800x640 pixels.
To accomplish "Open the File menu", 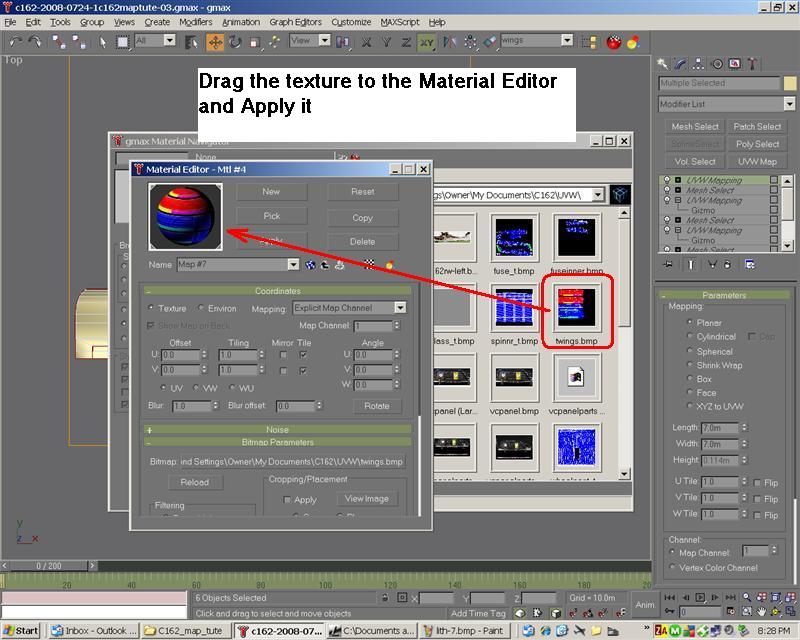I will (x=10, y=22).
